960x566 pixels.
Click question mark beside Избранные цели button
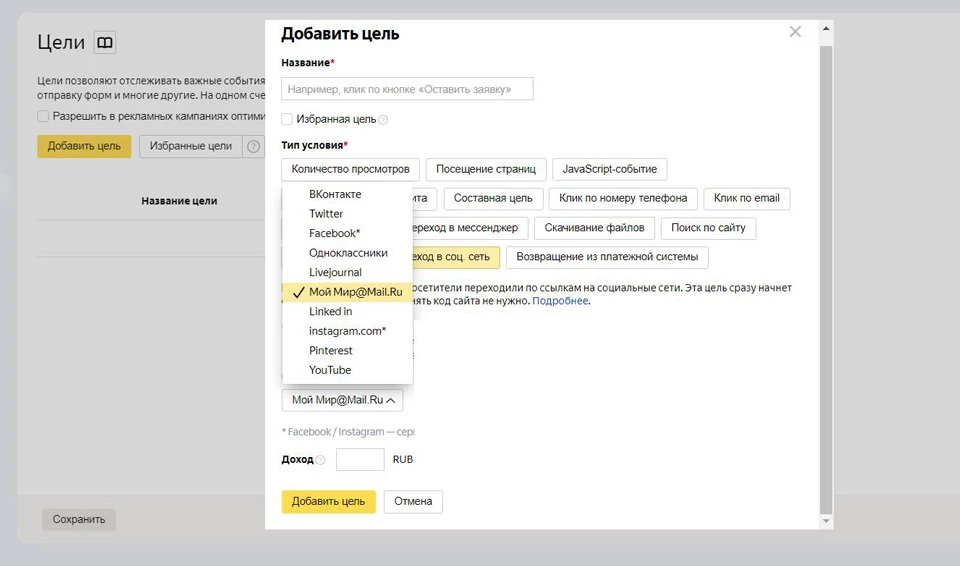pos(253,146)
